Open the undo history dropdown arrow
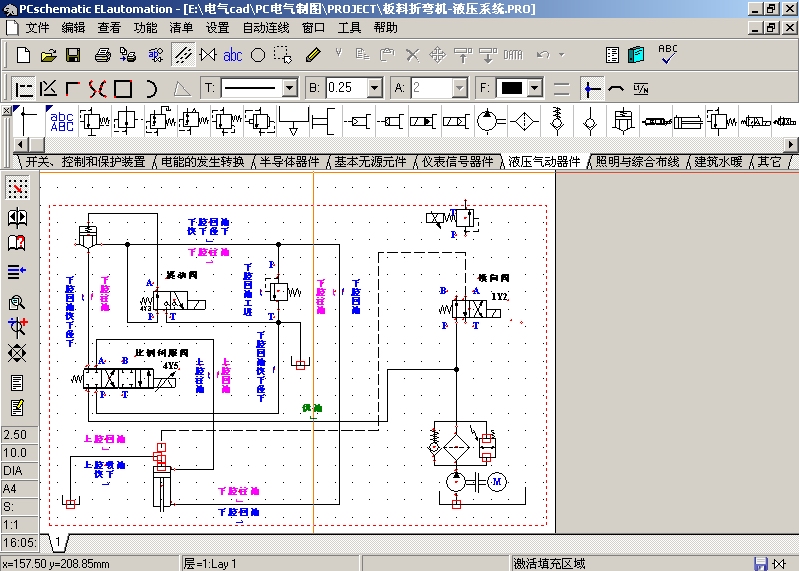Image resolution: width=799 pixels, height=571 pixels. pos(562,55)
